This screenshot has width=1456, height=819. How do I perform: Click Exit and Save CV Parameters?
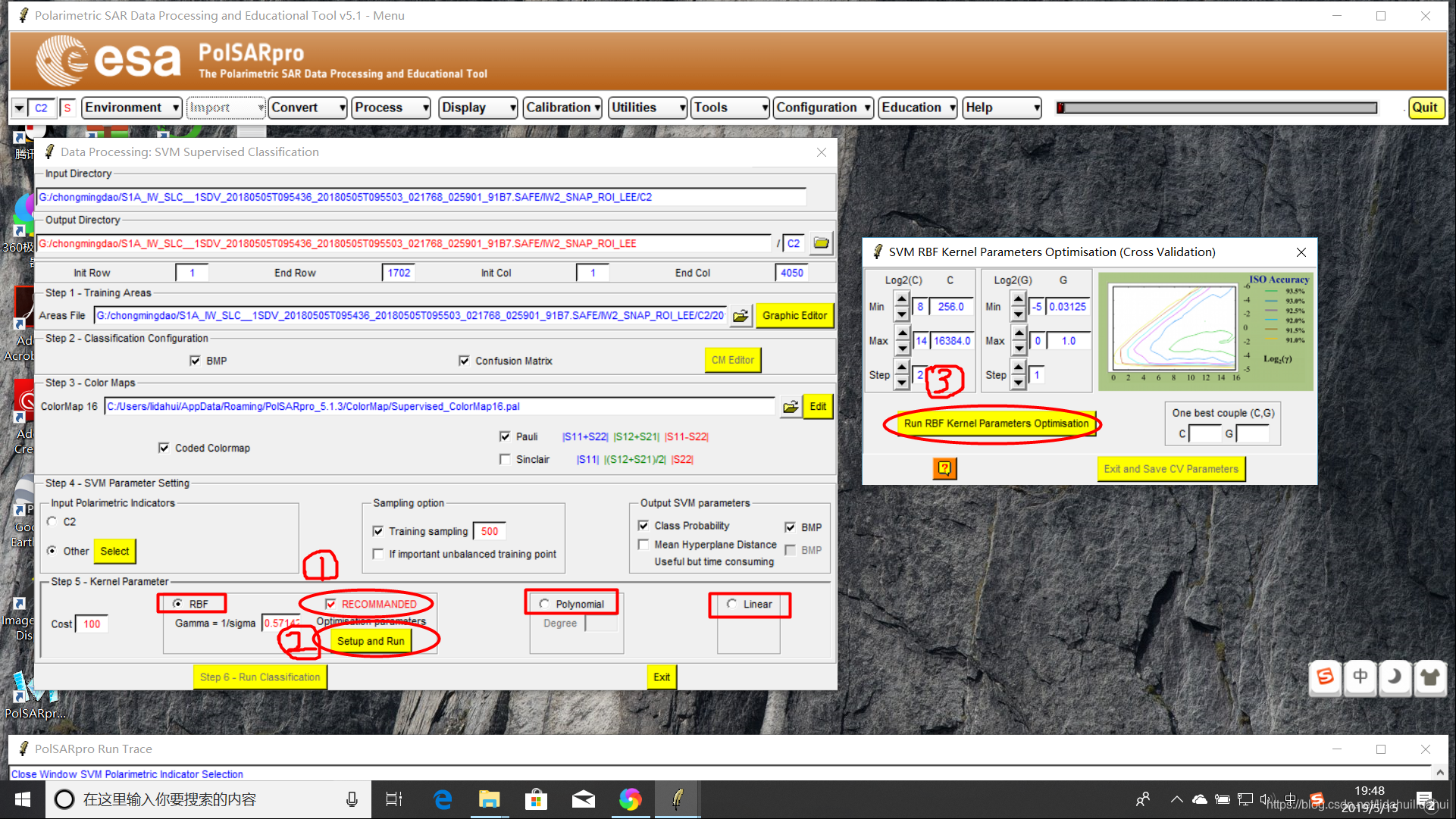click(x=1170, y=469)
